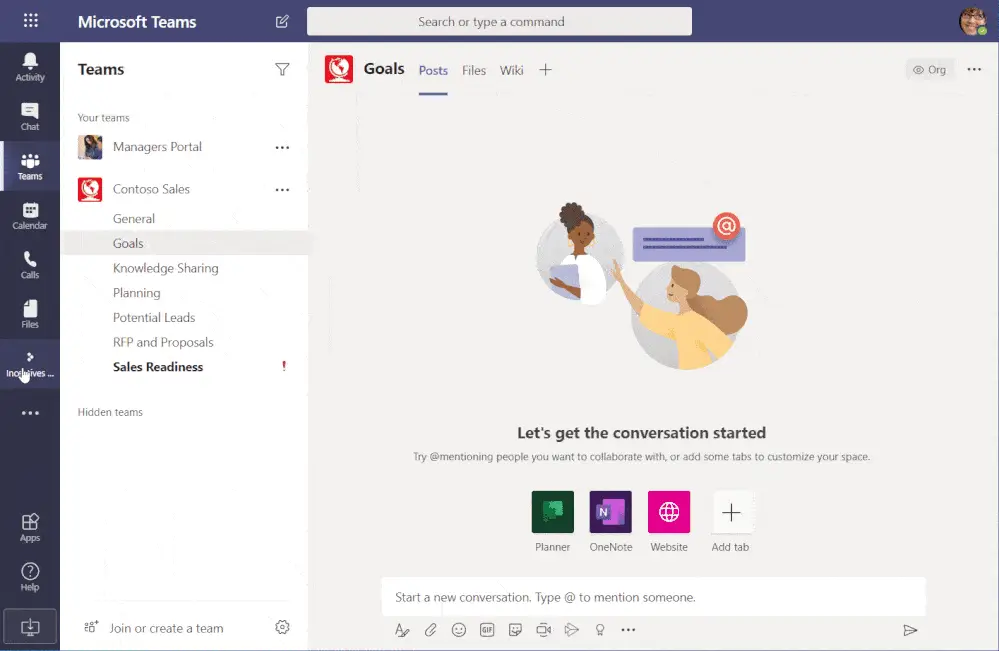Select the Sales Readiness channel
This screenshot has height=651, width=999.
coord(158,367)
